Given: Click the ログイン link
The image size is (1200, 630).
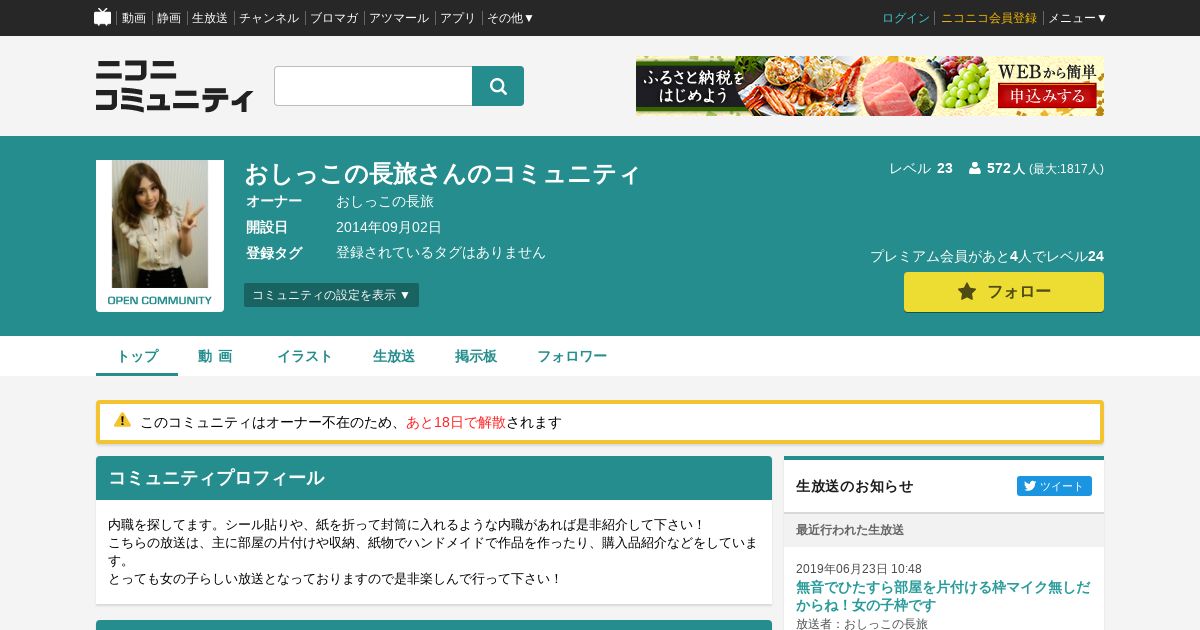Looking at the screenshot, I should click(906, 18).
